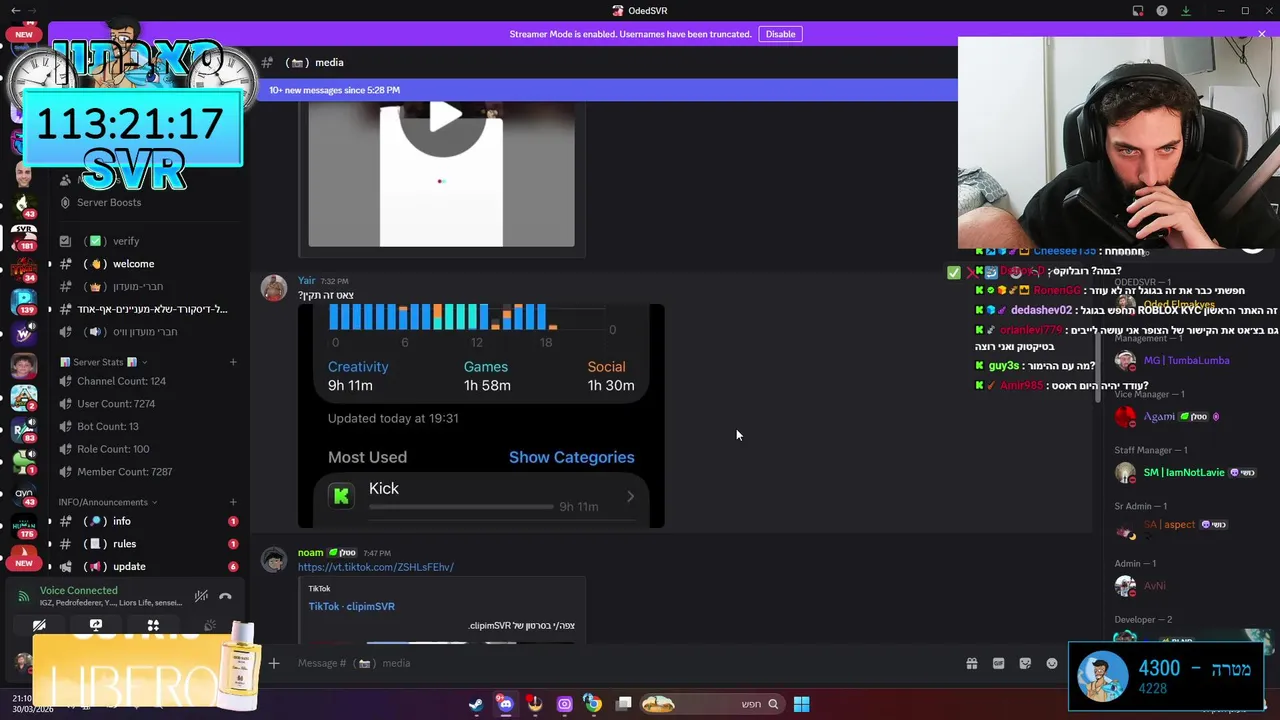This screenshot has height=720, width=1280.
Task: Open the activities launcher in the voice panel
Action: 153,626
